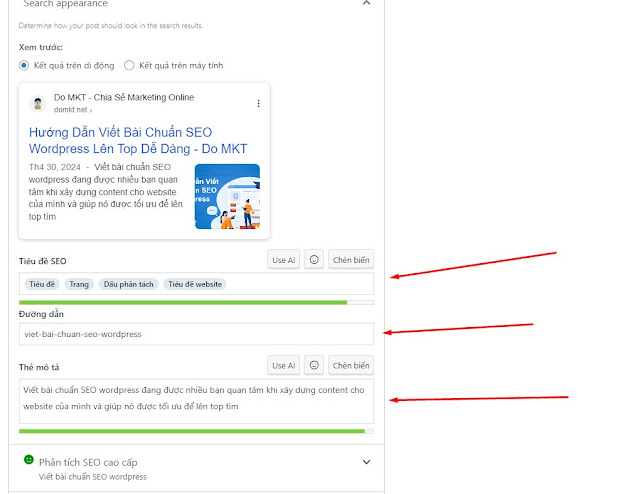Open the three-dot menu in preview card
639x494 pixels.
258,104
